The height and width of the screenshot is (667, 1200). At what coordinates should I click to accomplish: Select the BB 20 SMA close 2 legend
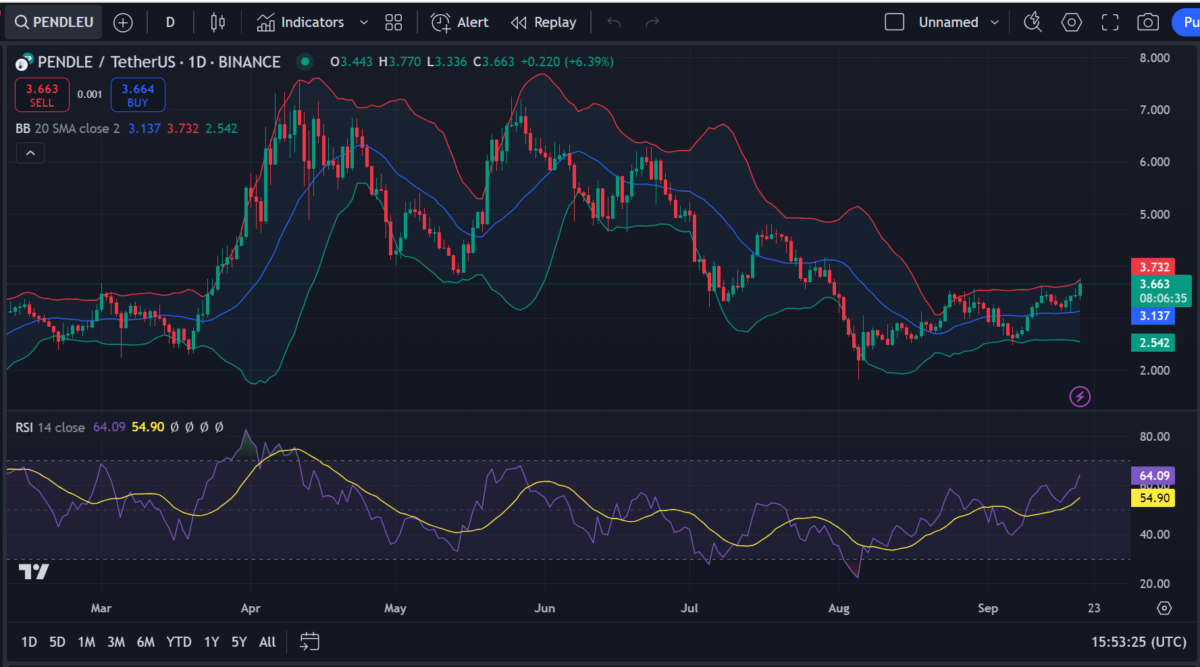point(67,128)
